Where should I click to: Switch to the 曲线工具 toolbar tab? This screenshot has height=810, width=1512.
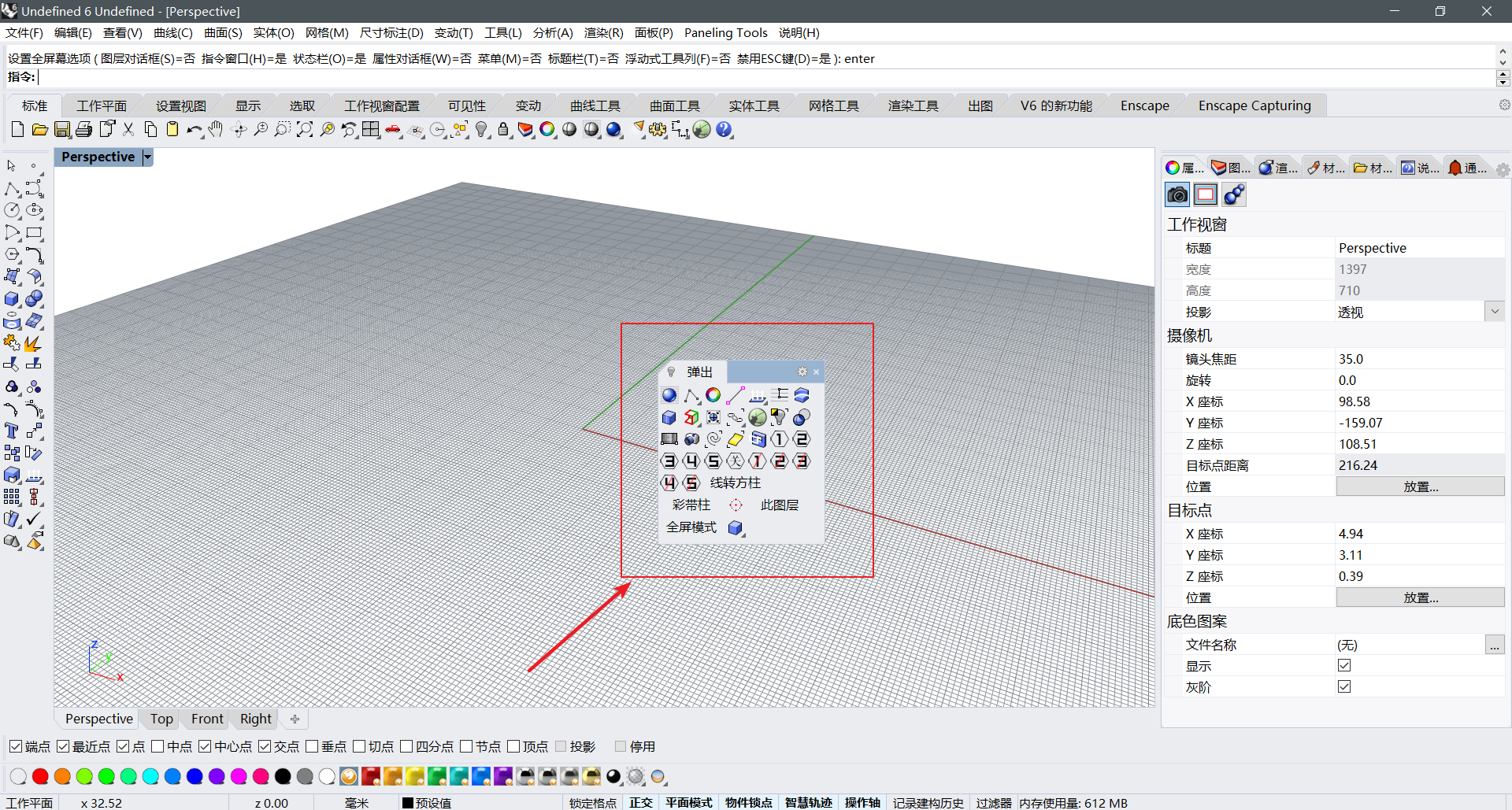pyautogui.click(x=595, y=105)
